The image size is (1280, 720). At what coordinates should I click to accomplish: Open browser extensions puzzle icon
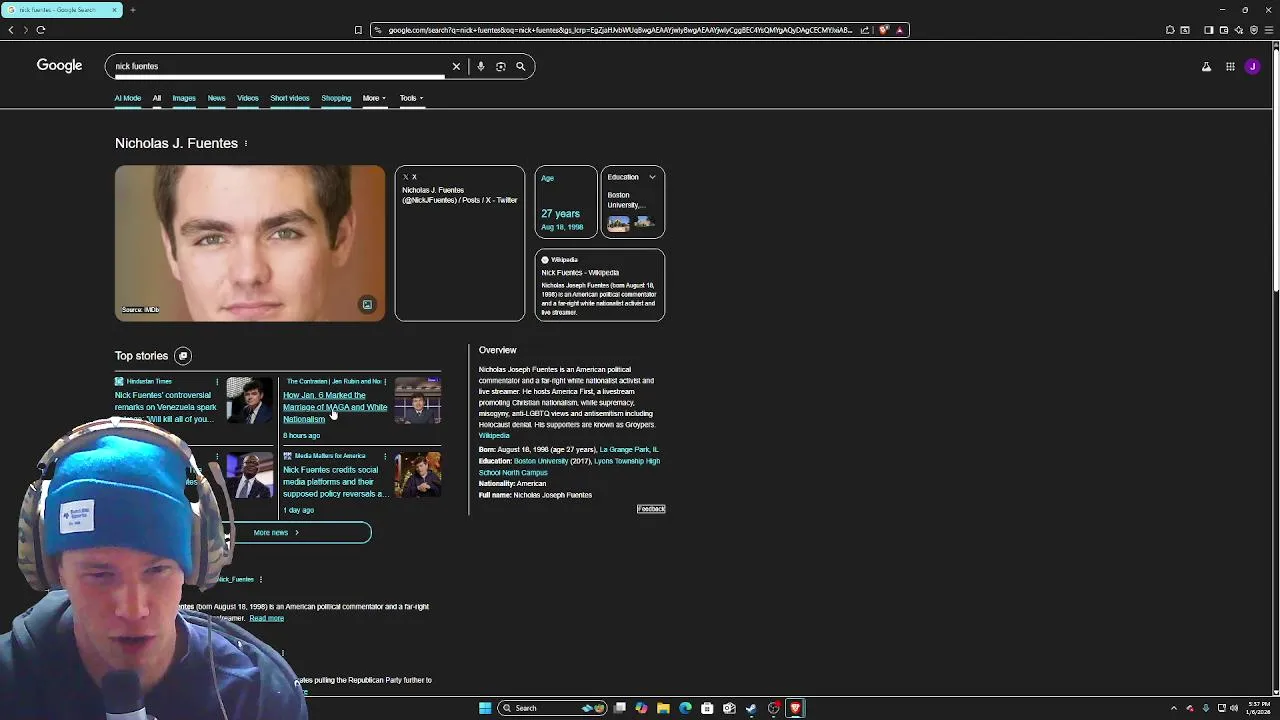pos(1170,30)
